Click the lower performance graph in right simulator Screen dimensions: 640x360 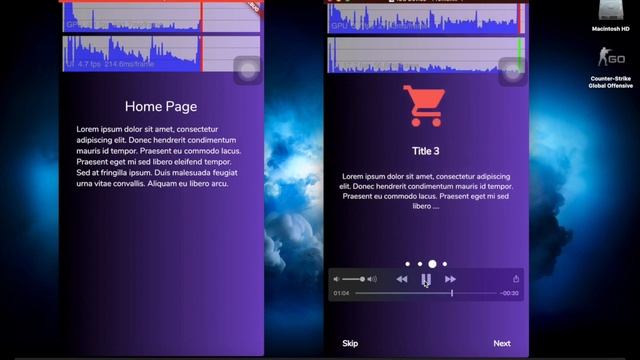coord(426,55)
